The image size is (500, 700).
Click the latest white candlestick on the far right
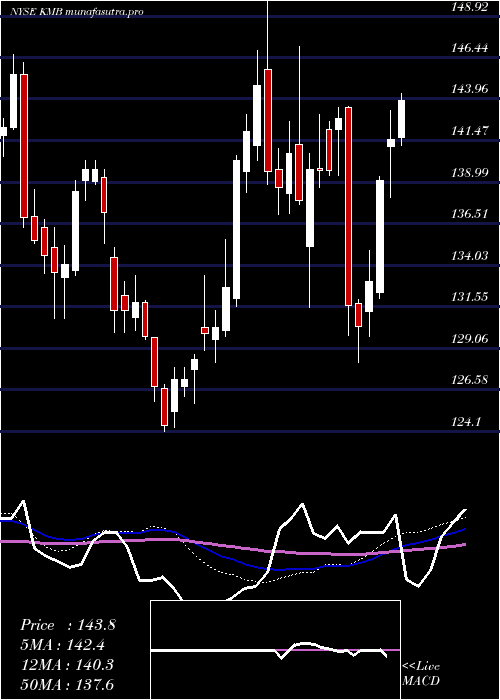401,119
